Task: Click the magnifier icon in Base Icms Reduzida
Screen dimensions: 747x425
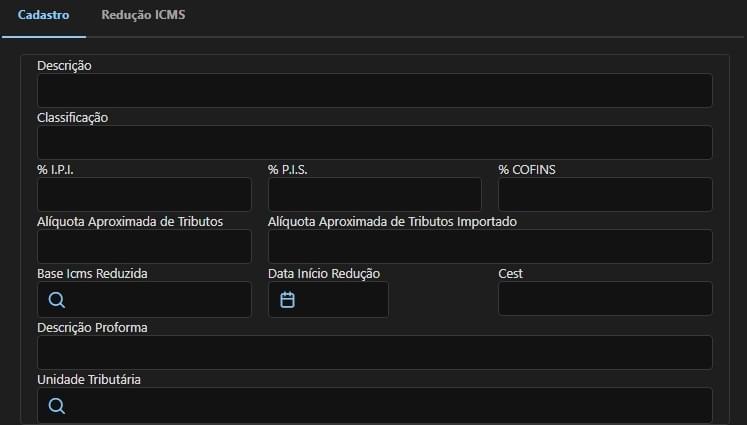Action: tap(56, 300)
